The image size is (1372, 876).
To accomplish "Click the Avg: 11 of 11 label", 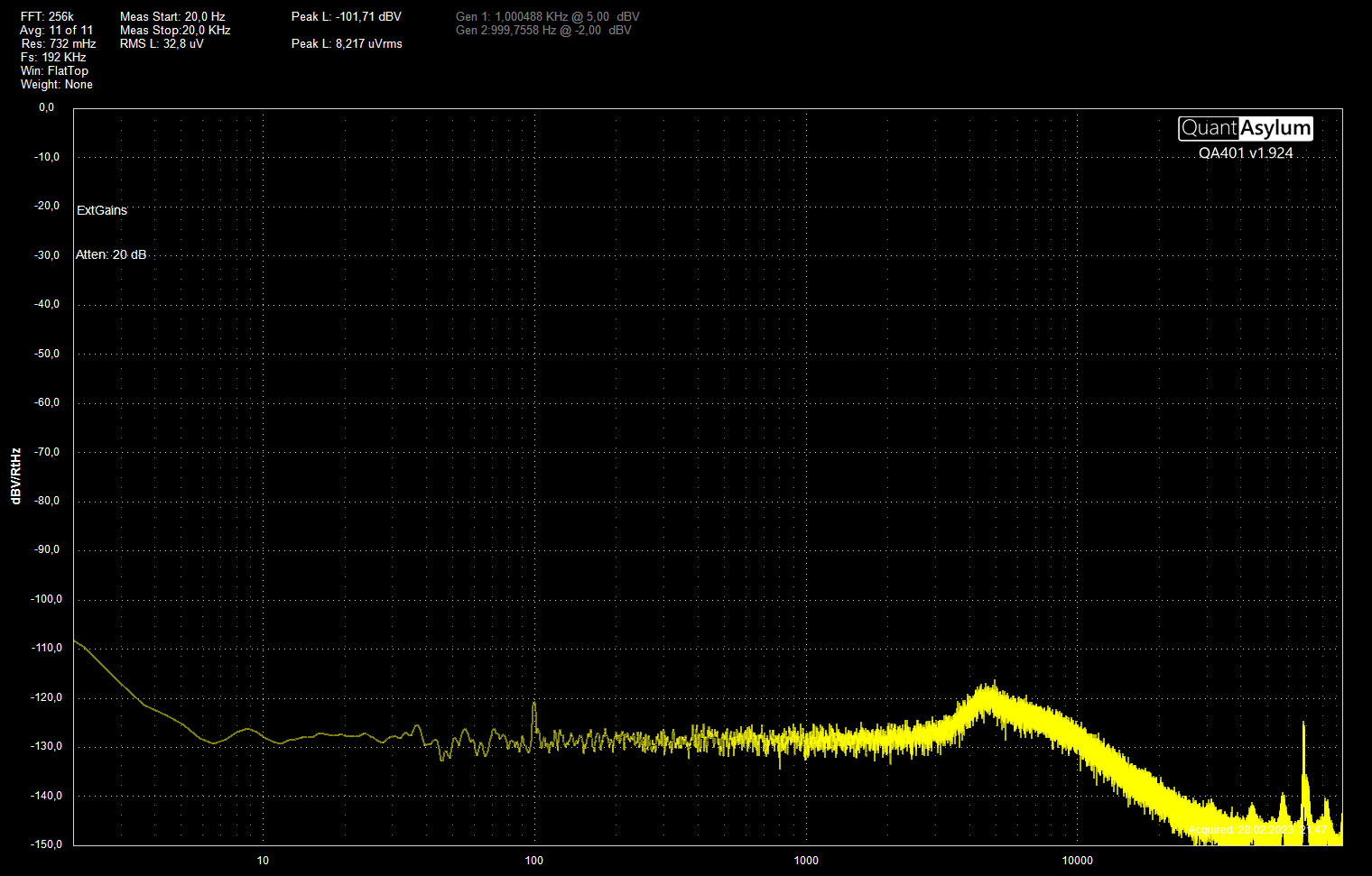I will (x=56, y=30).
